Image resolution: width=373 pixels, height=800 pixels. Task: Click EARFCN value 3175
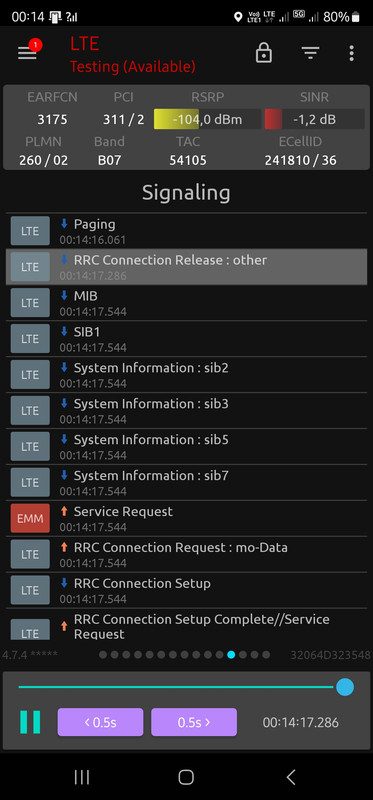point(52,120)
